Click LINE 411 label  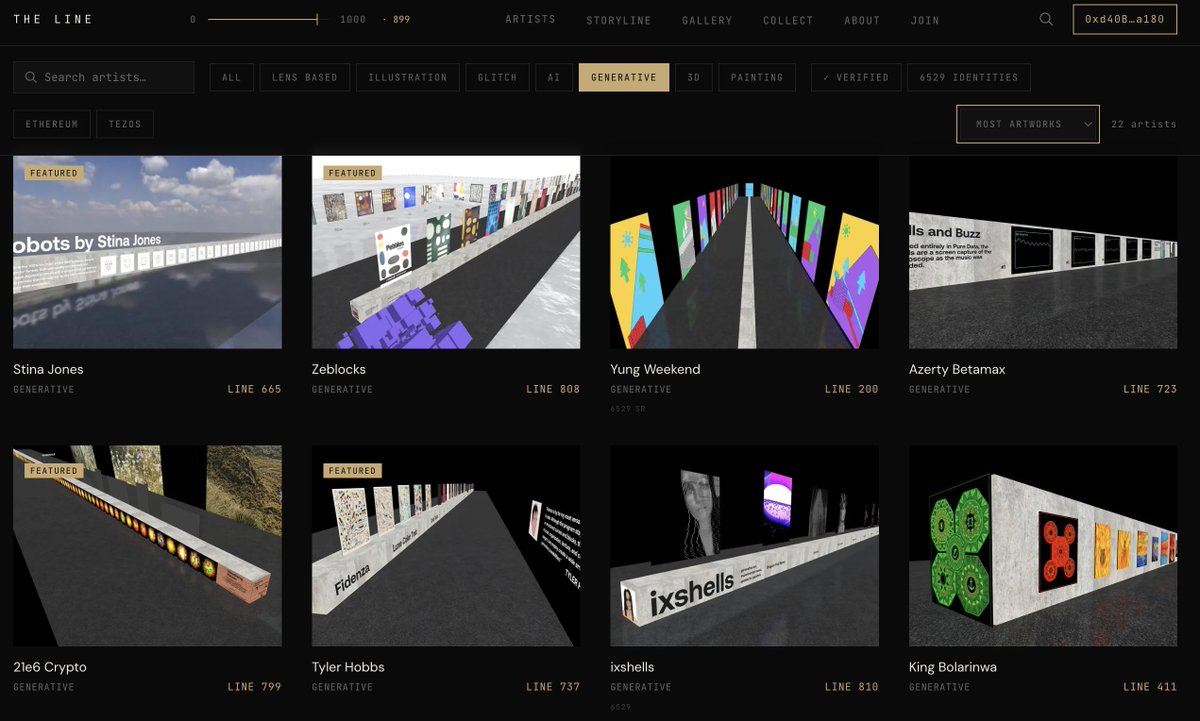click(1150, 687)
